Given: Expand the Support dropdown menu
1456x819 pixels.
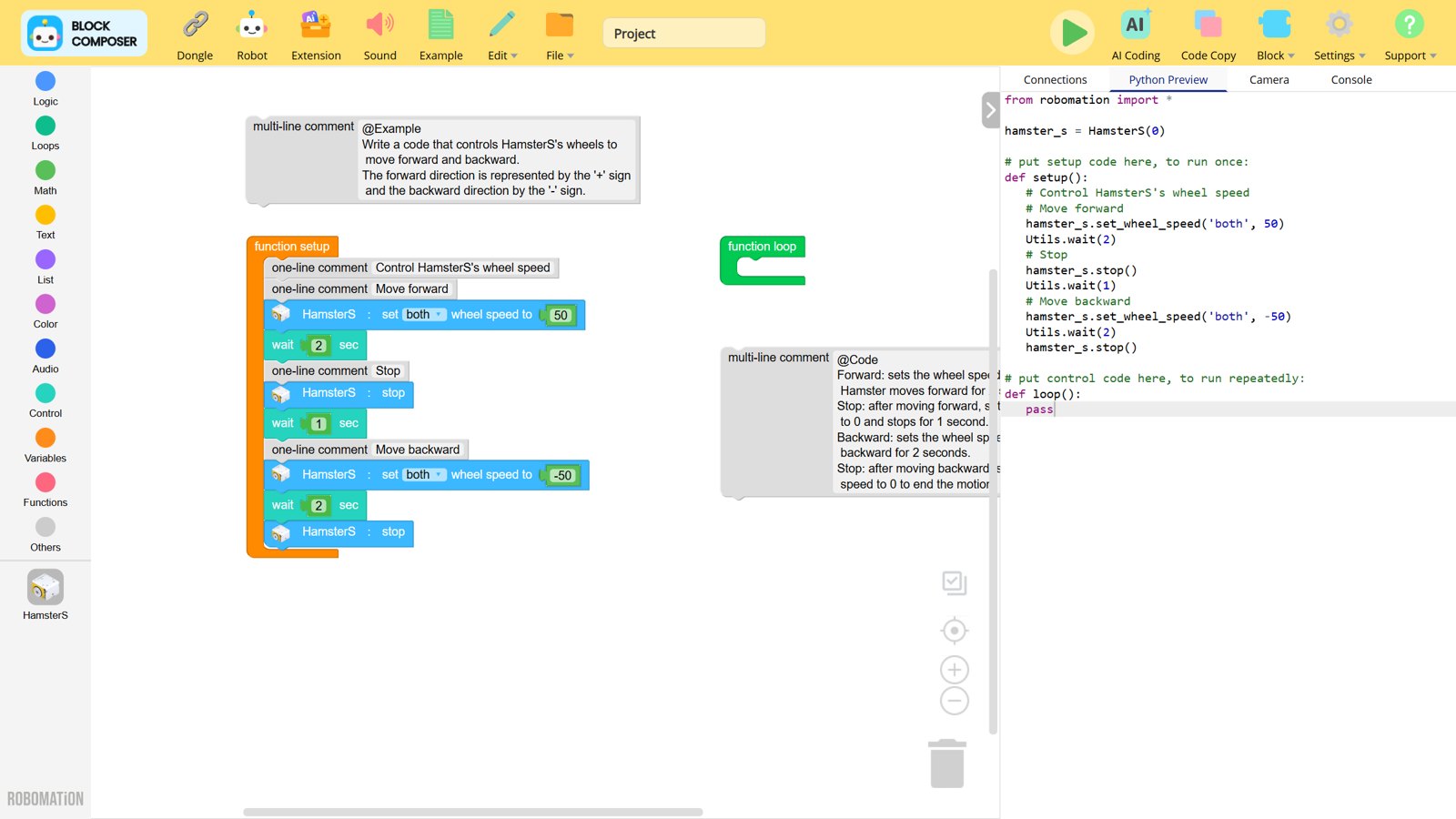Looking at the screenshot, I should point(1410,36).
